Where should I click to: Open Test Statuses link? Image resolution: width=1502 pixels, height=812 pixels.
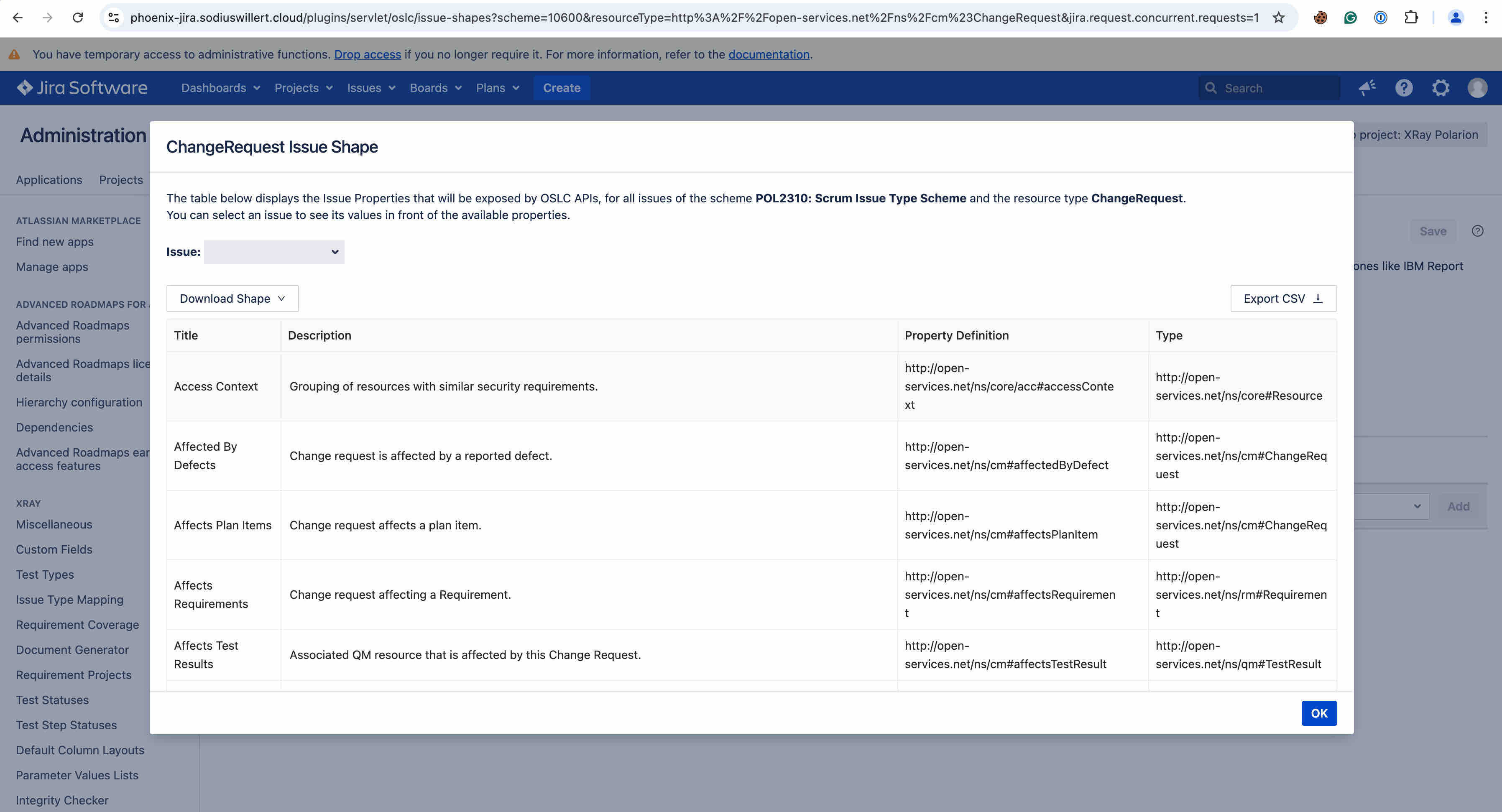pos(52,700)
